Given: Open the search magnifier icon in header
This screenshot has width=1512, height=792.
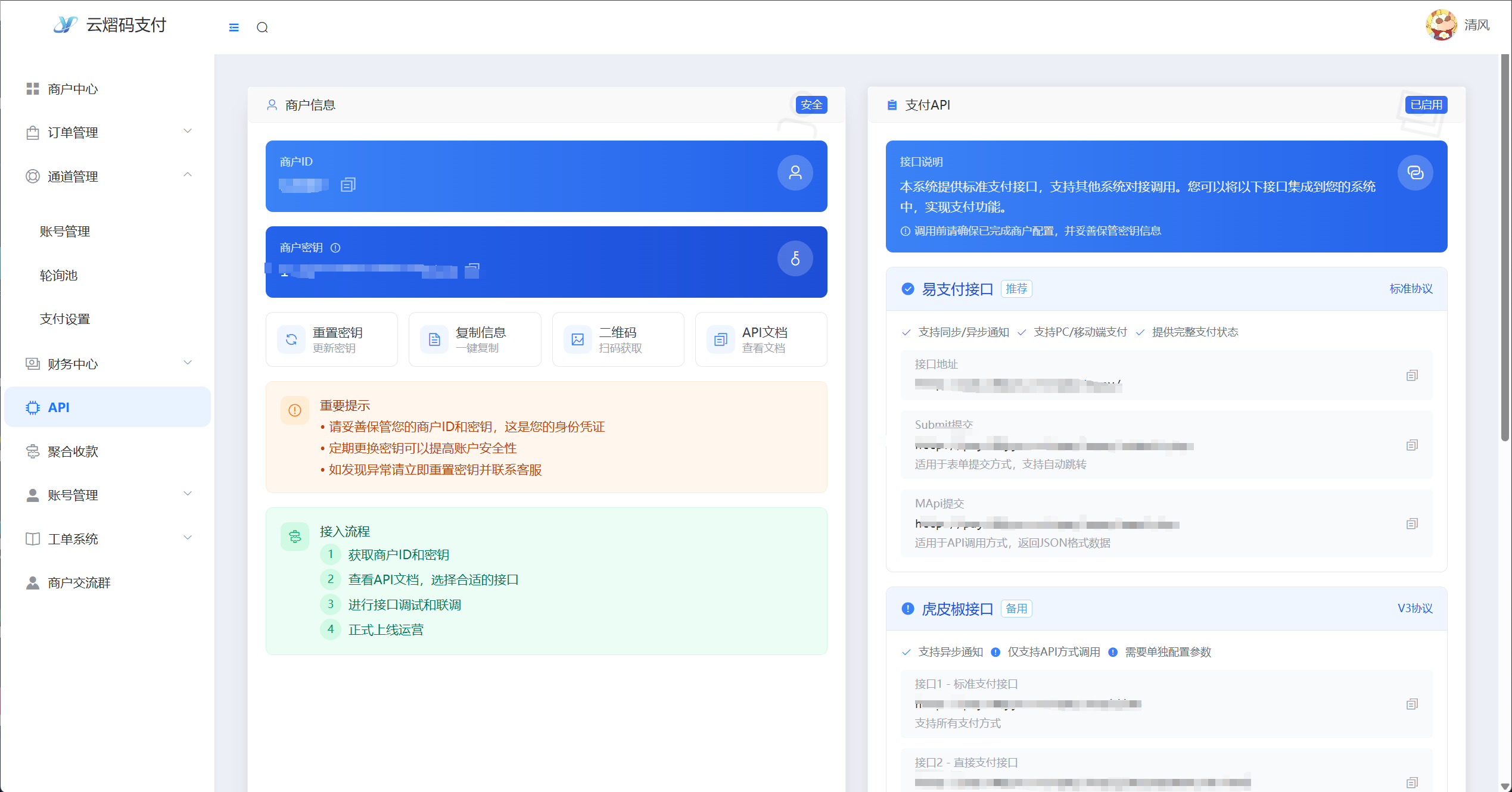Looking at the screenshot, I should tap(262, 27).
